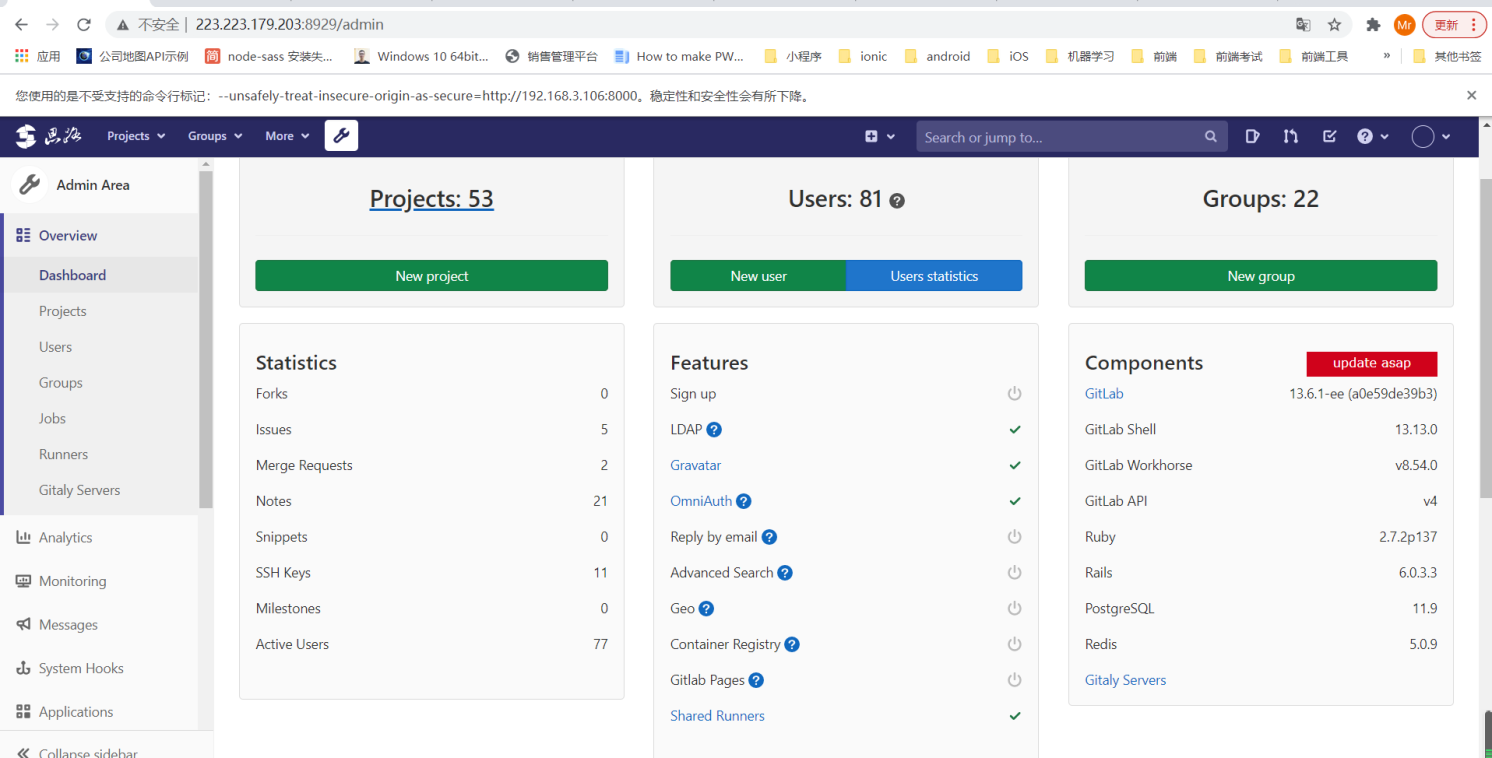1492x758 pixels.
Task: Open the Issues icon in top navbar
Action: pos(1252,136)
